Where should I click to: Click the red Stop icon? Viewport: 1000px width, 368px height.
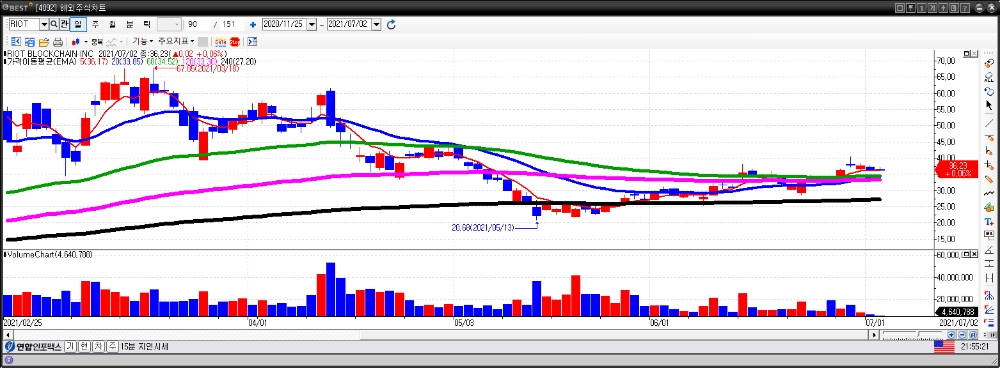click(235, 41)
